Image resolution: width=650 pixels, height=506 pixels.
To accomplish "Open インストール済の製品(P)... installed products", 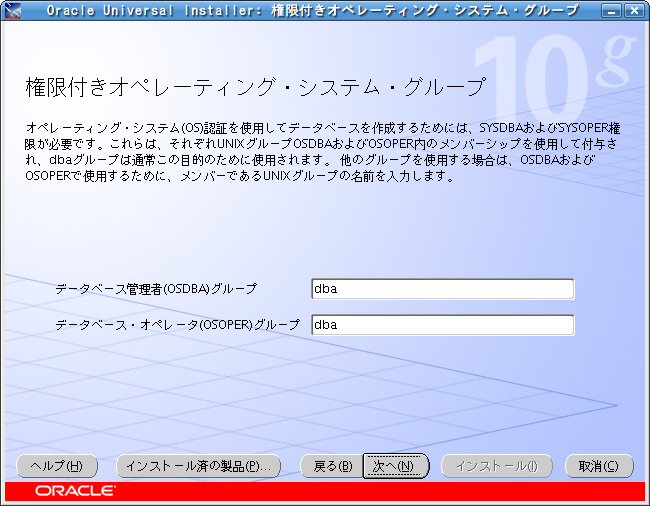I will (199, 466).
